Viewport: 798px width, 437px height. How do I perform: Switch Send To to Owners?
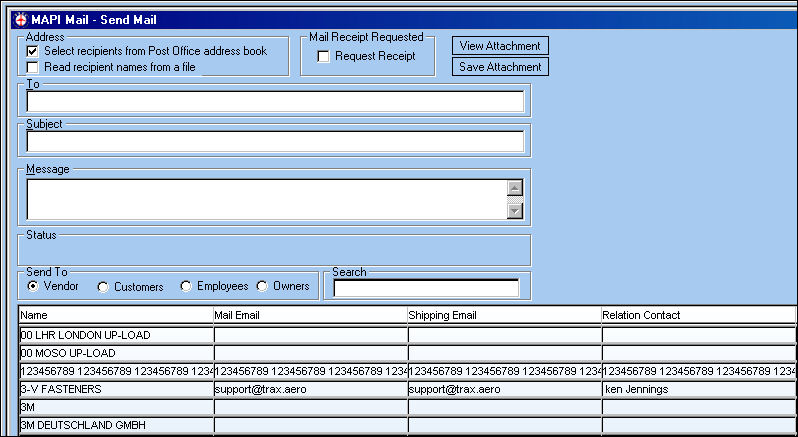262,286
